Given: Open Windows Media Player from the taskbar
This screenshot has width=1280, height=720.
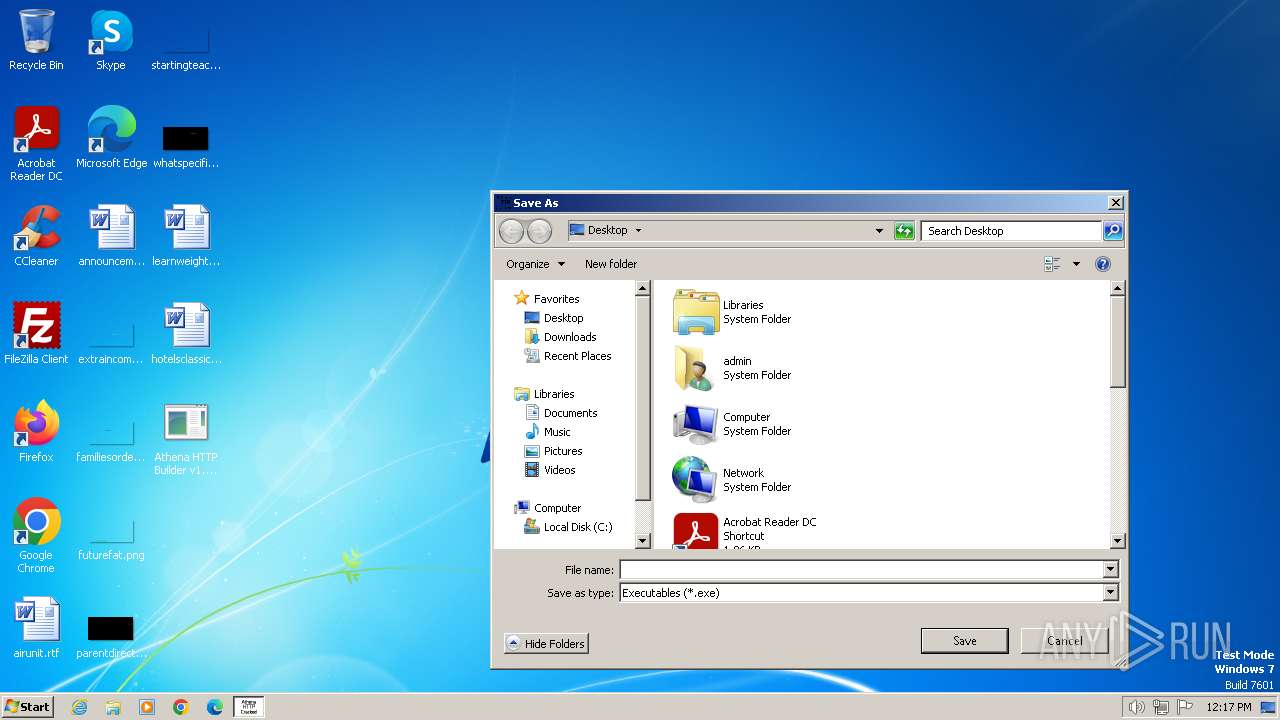Looking at the screenshot, I should coord(147,707).
